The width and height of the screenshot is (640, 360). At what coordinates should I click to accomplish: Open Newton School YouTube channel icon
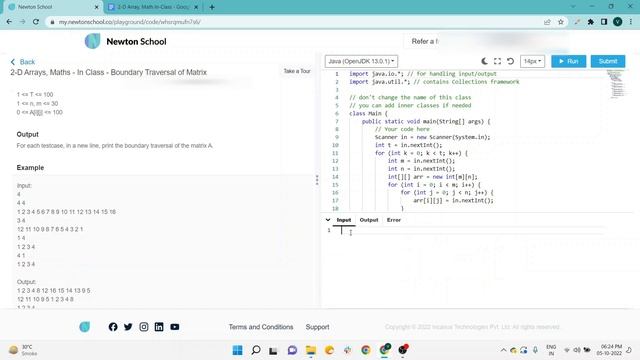tap(175, 327)
